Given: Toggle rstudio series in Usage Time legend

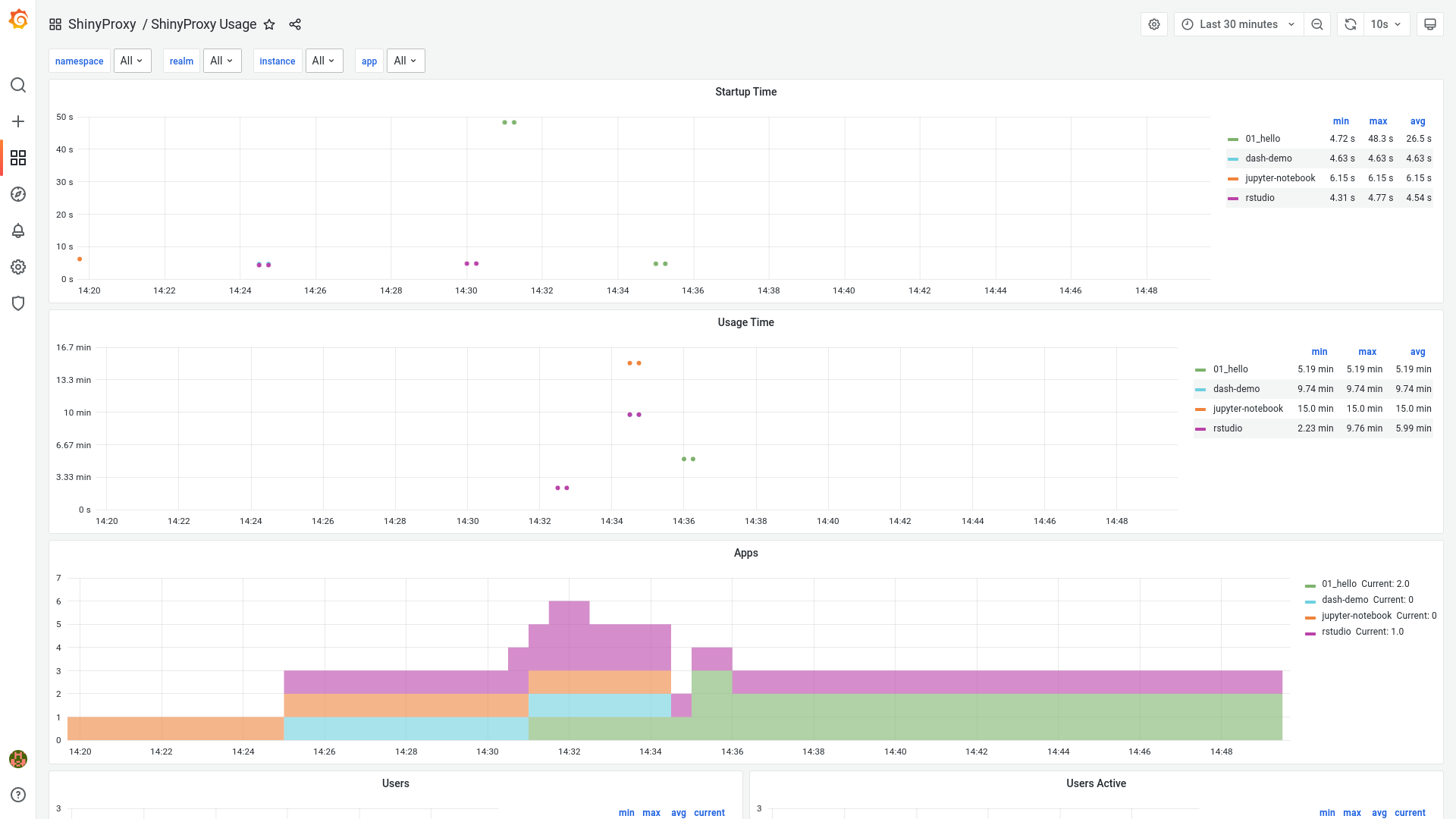Looking at the screenshot, I should [x=1228, y=428].
